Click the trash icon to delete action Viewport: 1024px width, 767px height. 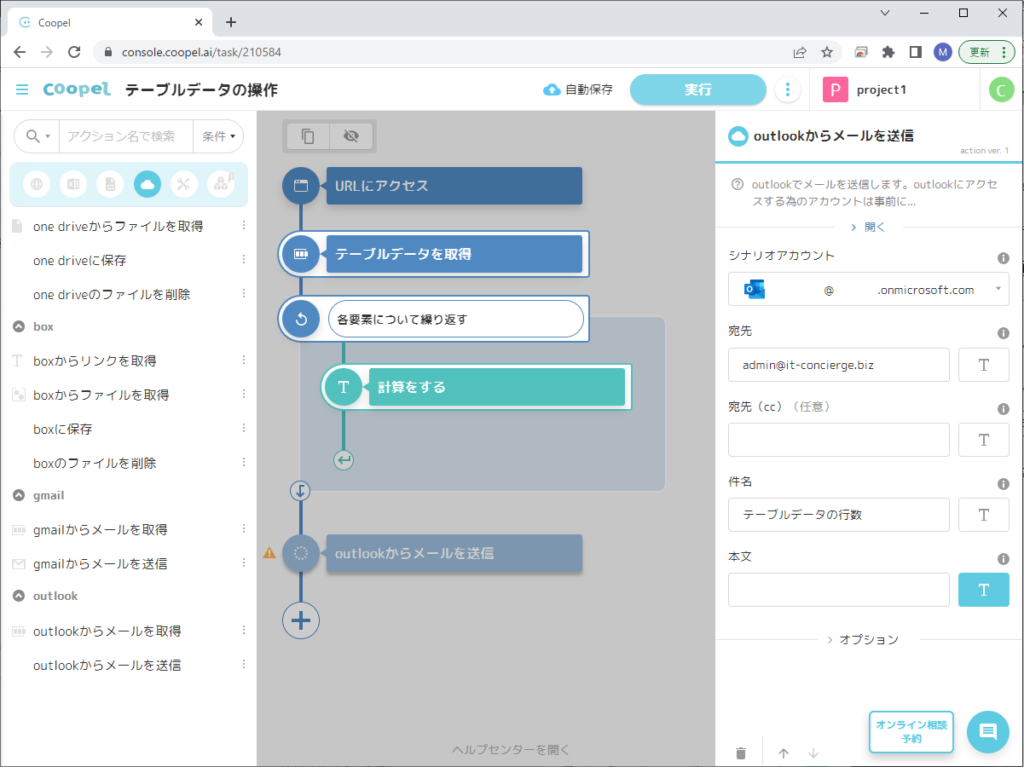tap(741, 753)
